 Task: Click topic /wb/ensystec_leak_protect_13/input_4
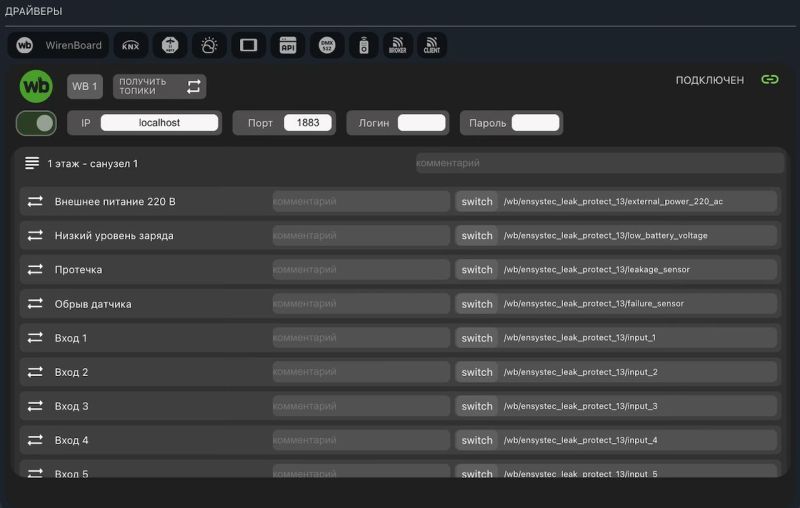tap(581, 440)
